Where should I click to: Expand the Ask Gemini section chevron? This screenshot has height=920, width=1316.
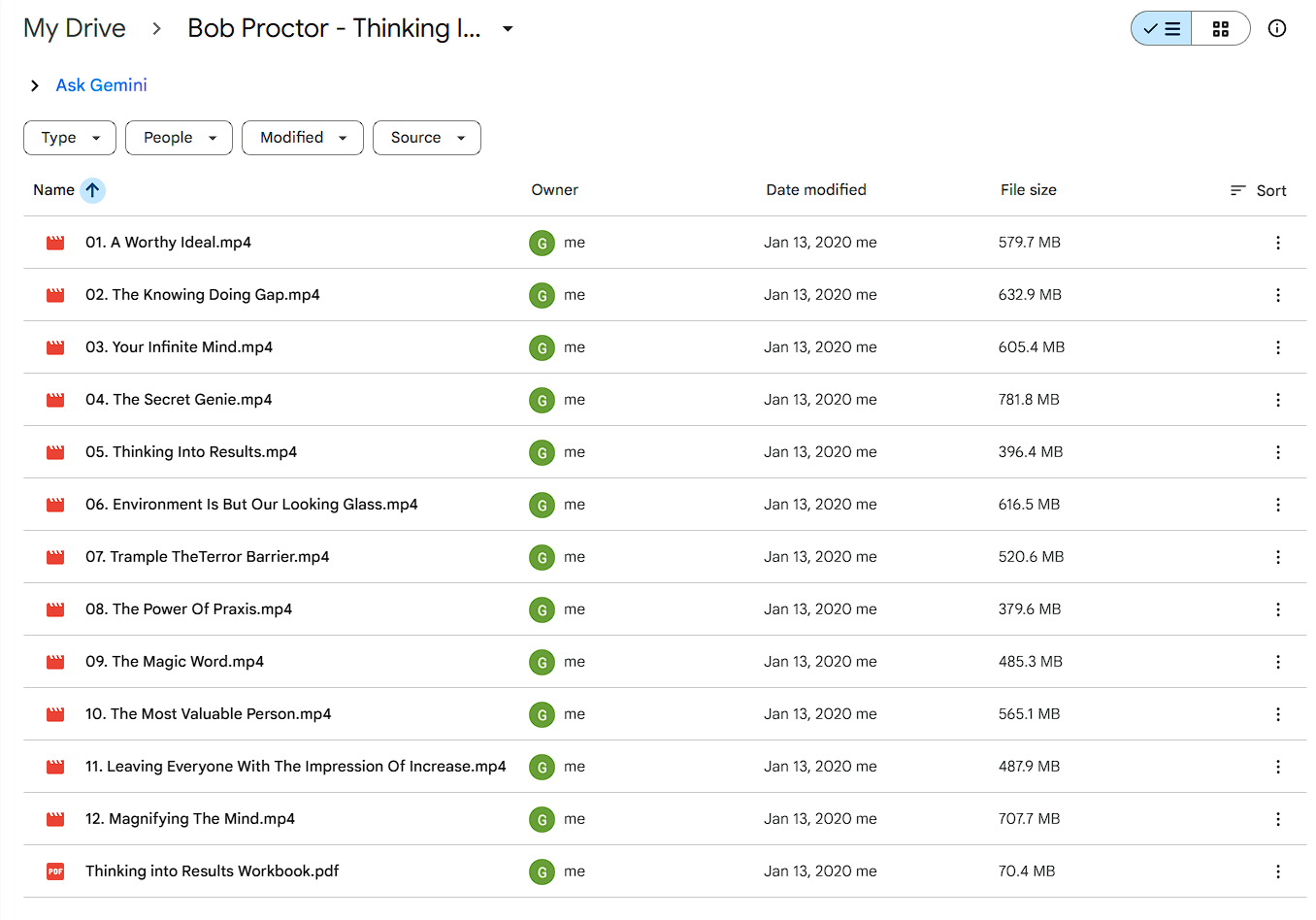35,85
